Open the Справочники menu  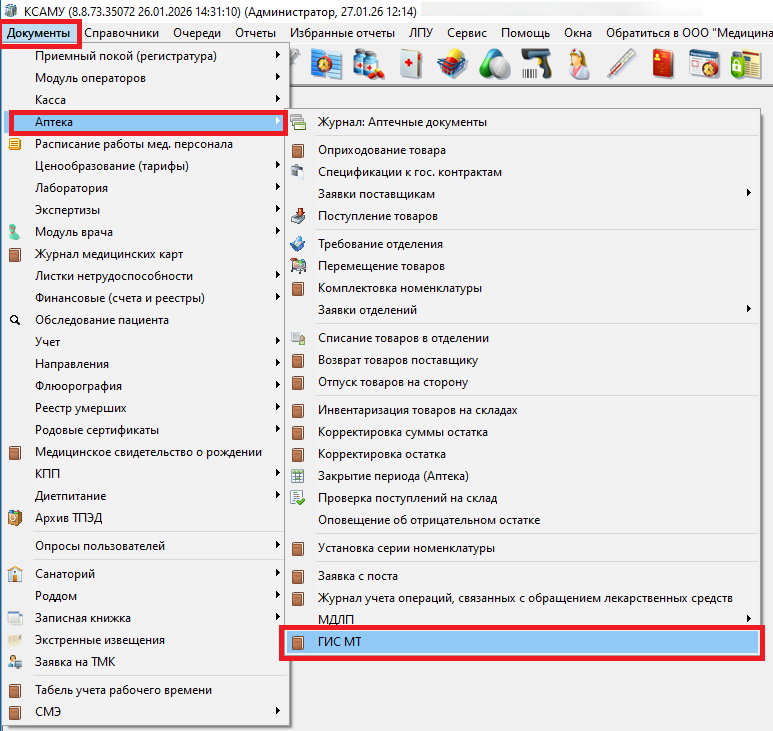click(x=120, y=33)
